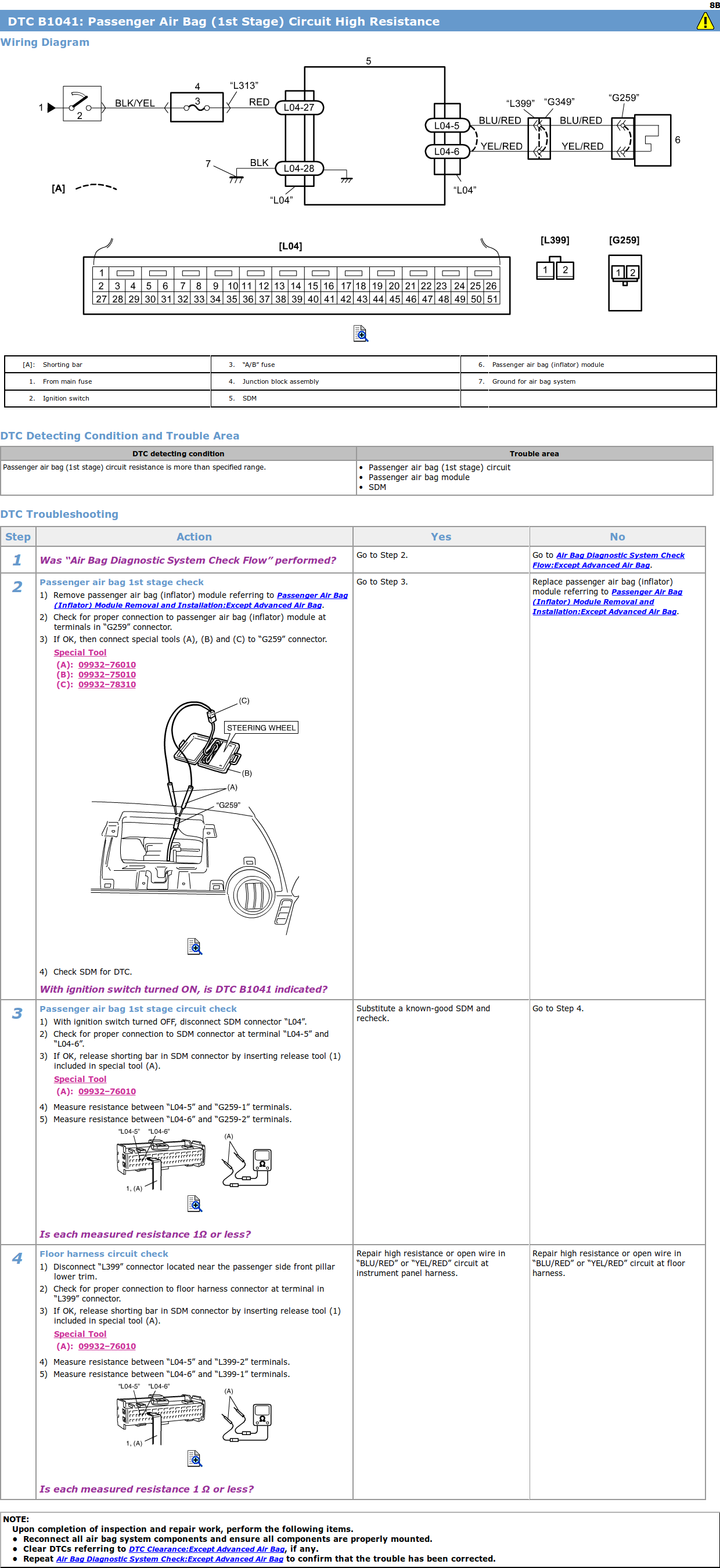Open tool 09932-76010 in Step 4
Viewport: 720px width, 1568px height.
(106, 1346)
